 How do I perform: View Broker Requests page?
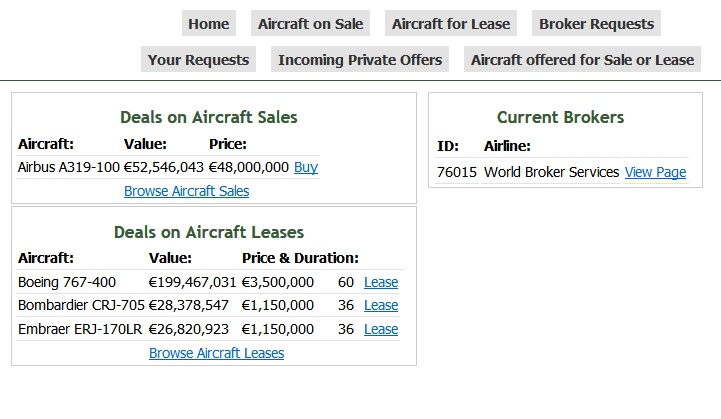pyautogui.click(x=596, y=24)
